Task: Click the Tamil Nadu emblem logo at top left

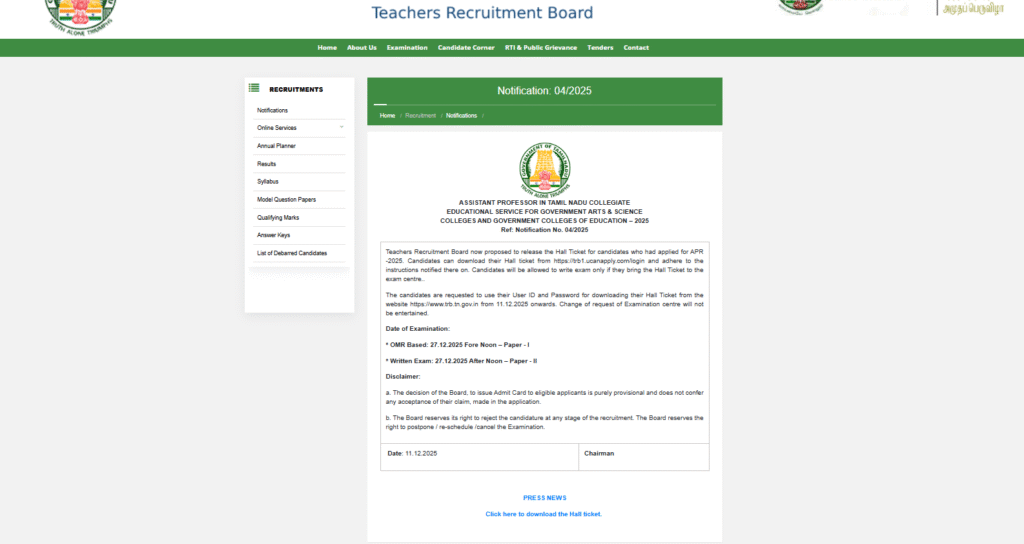Action: (x=82, y=14)
